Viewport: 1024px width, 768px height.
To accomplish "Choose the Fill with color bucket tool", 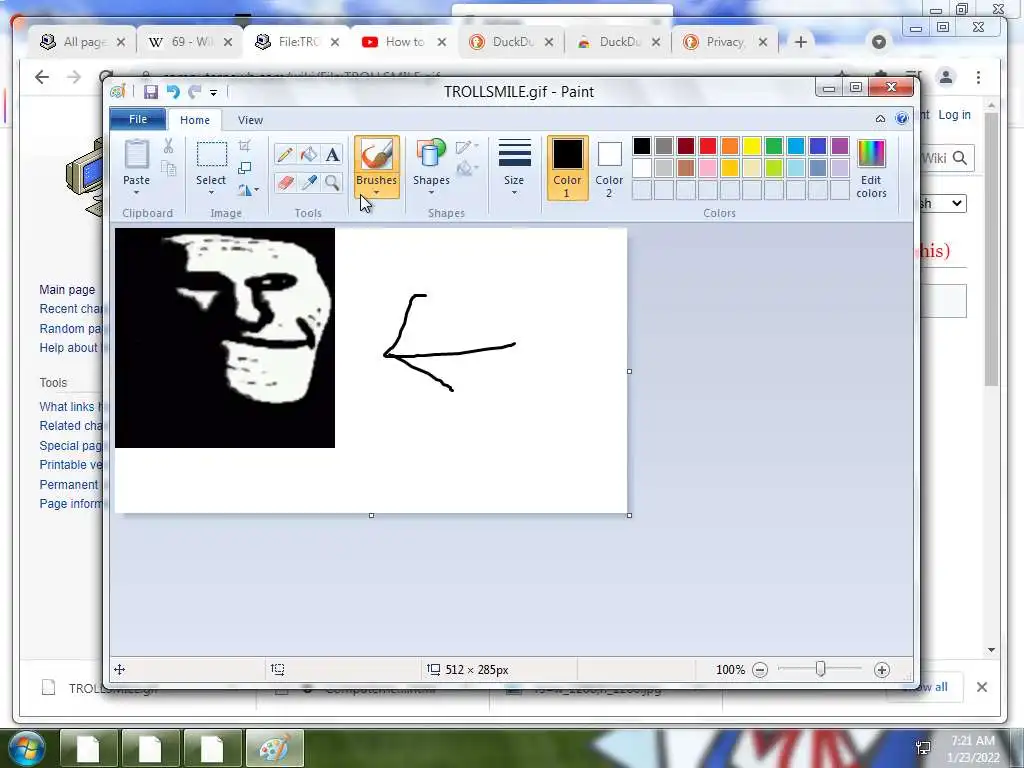I will coord(309,155).
